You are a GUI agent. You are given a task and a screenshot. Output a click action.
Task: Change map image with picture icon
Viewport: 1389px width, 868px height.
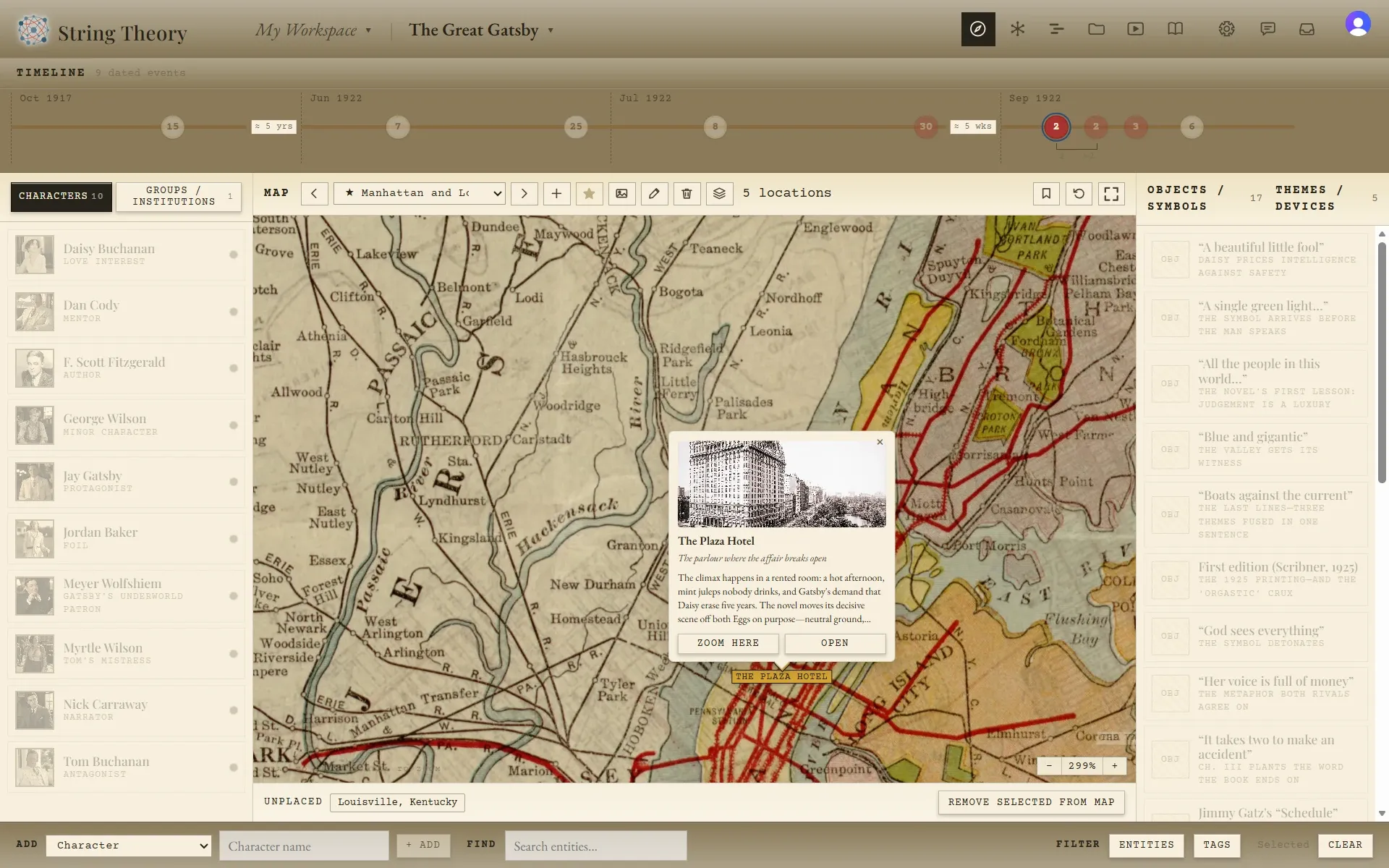coord(621,193)
